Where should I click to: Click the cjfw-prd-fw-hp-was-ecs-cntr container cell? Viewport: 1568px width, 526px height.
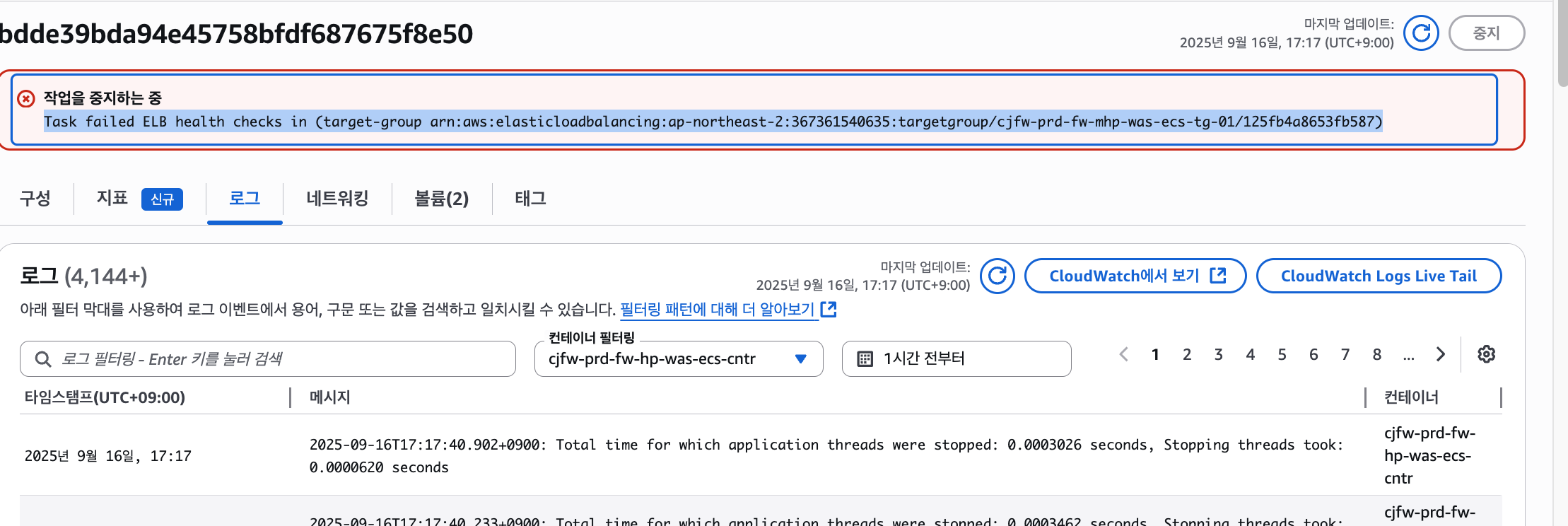(x=1429, y=456)
